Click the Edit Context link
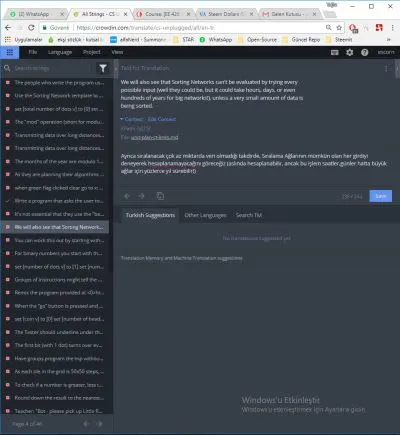The height and width of the screenshot is (435, 400). 162,119
